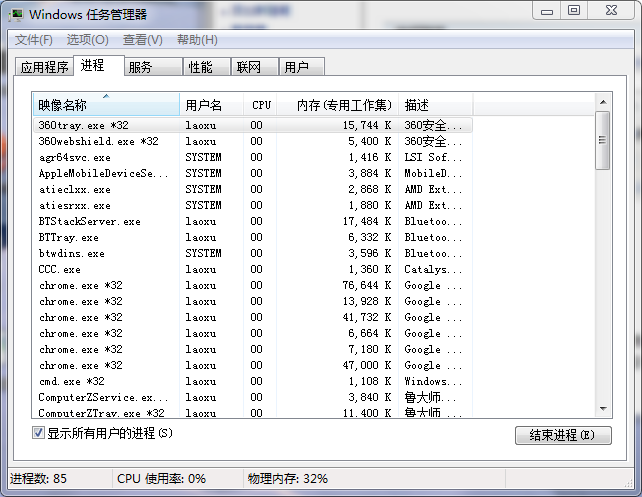The image size is (642, 497).
Task: Minimize the Task Manager window
Action: coord(547,11)
